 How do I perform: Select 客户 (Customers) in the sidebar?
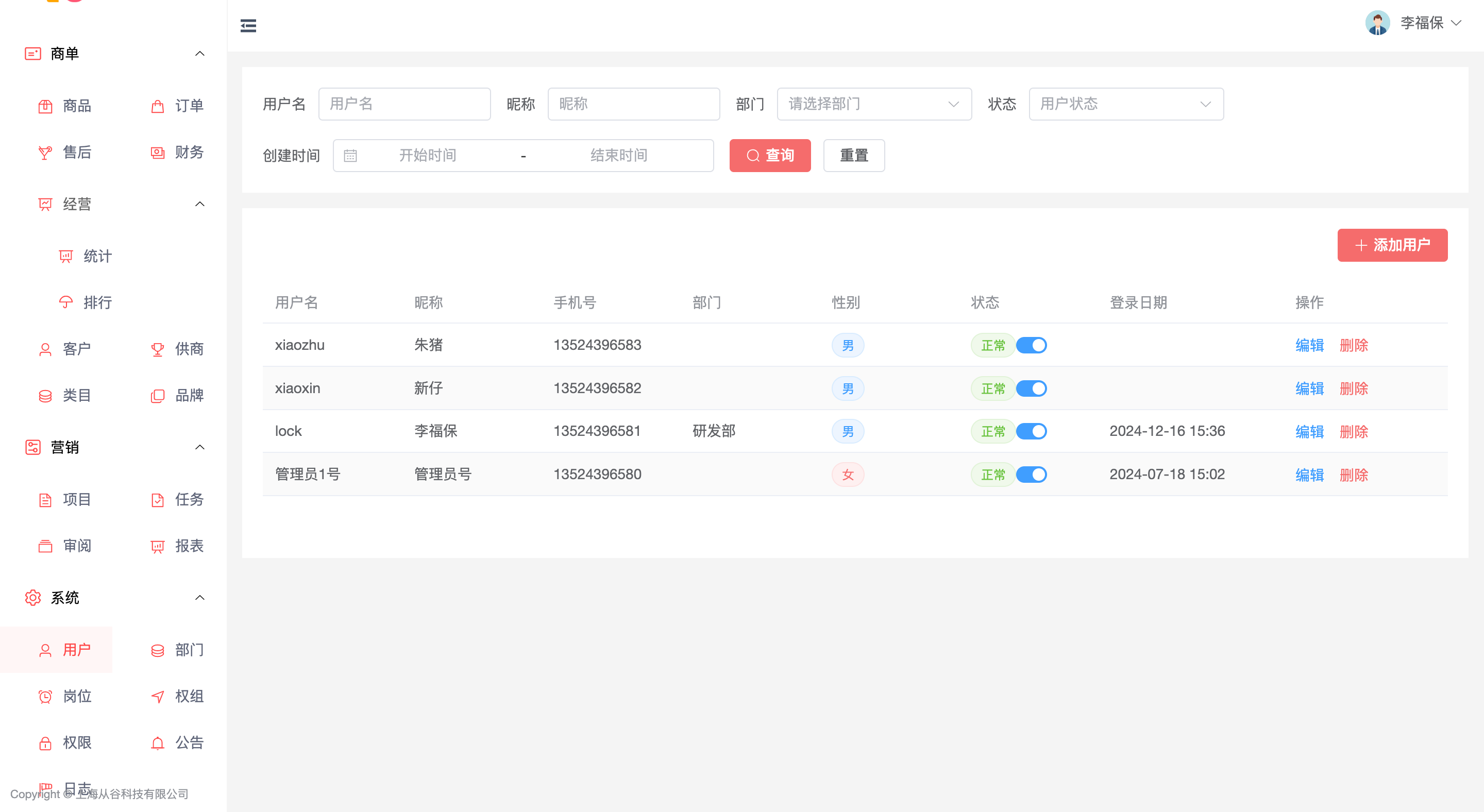[77, 348]
